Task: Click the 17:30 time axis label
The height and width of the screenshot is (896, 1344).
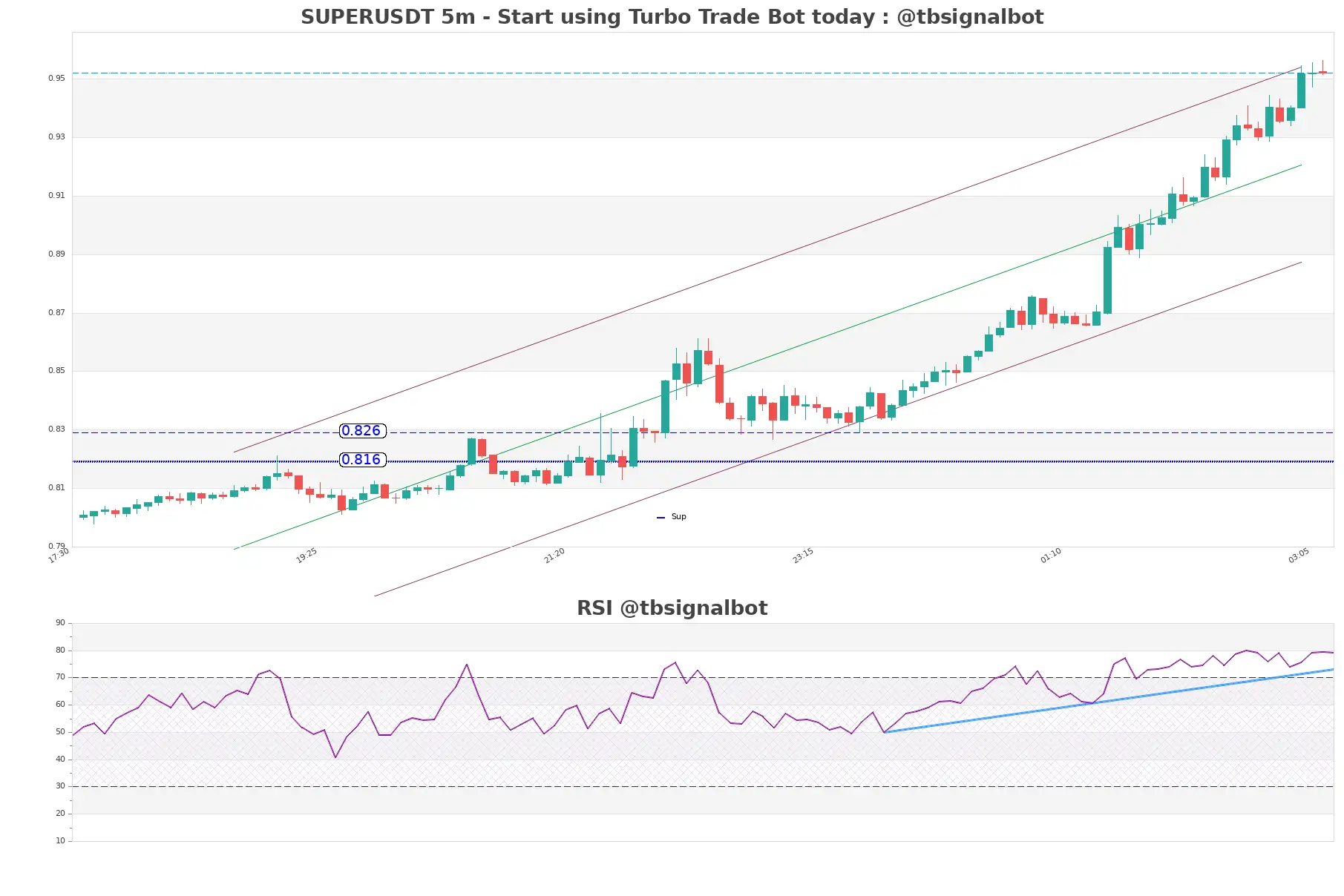Action: coord(59,556)
